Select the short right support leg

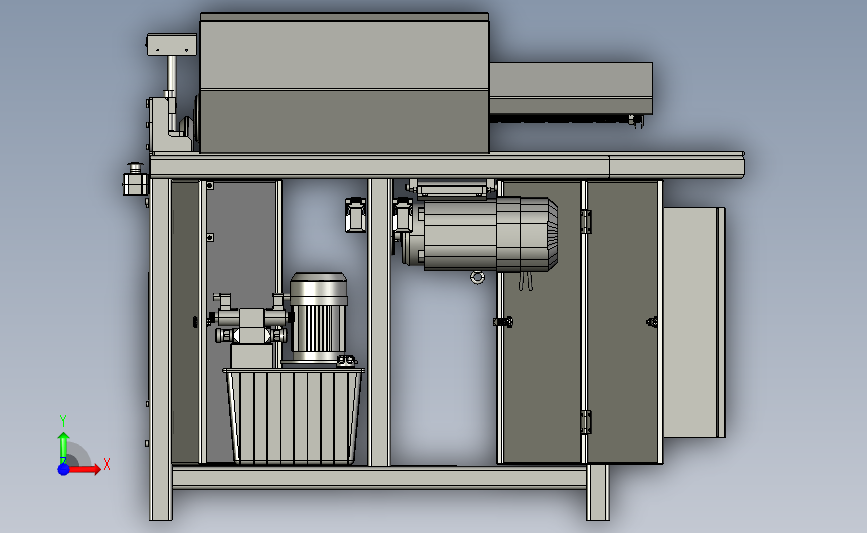tap(598, 492)
